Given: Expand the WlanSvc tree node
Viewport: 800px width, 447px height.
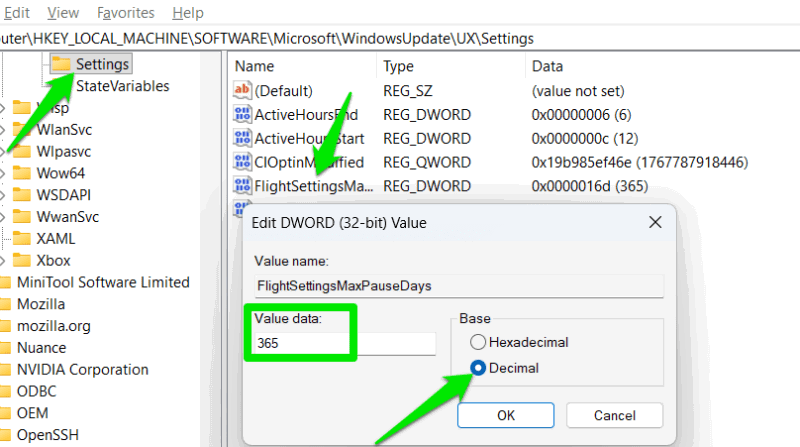Looking at the screenshot, I should [x=3, y=130].
